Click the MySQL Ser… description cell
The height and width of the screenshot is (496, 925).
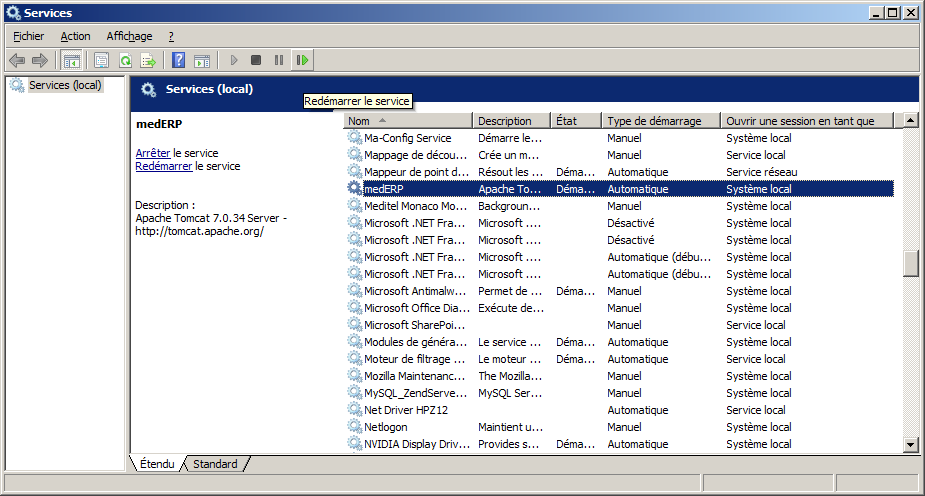[510, 393]
